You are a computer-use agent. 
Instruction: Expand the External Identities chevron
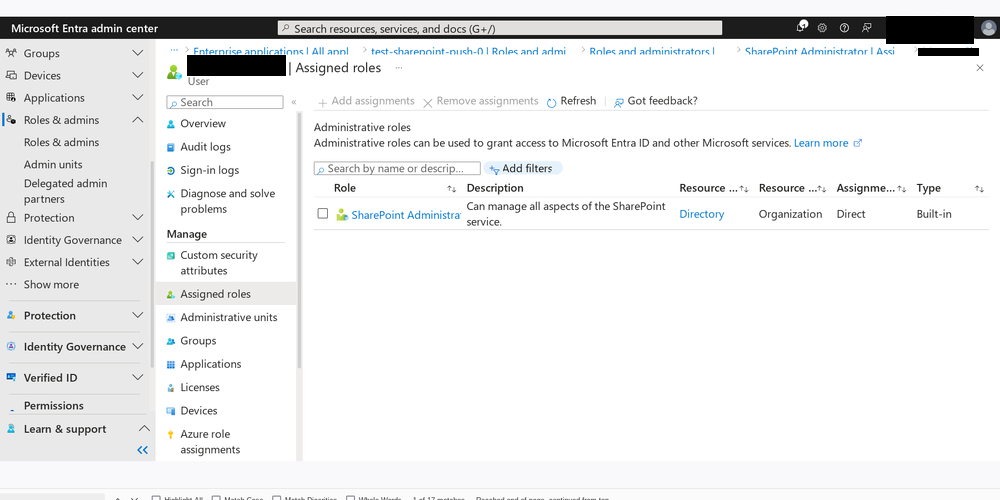(137, 262)
